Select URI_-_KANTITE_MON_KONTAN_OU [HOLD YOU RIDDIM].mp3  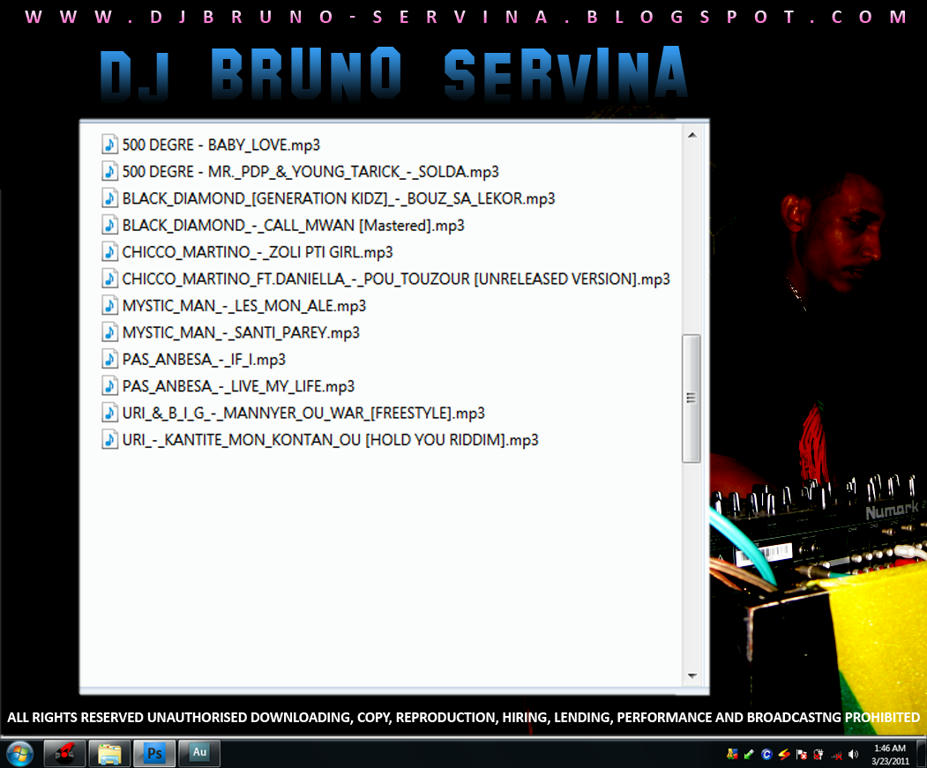coord(330,440)
